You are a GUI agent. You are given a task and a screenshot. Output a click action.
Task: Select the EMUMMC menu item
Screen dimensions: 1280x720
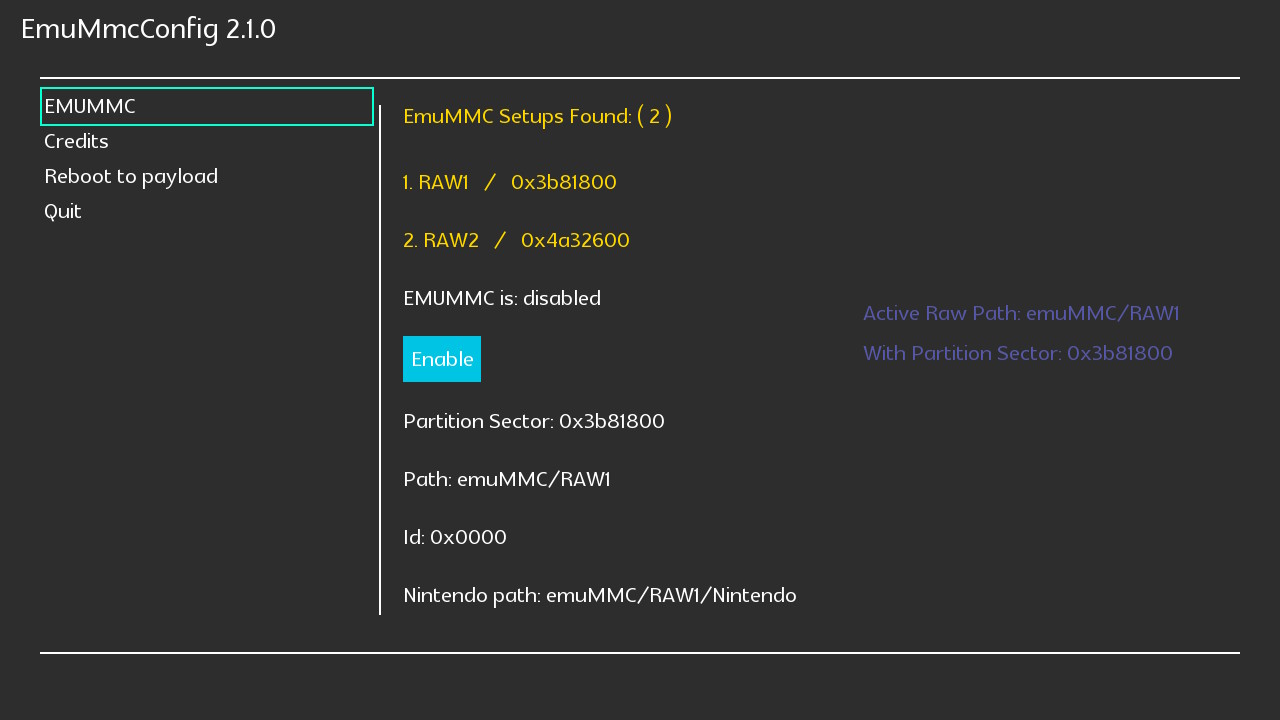(x=207, y=107)
